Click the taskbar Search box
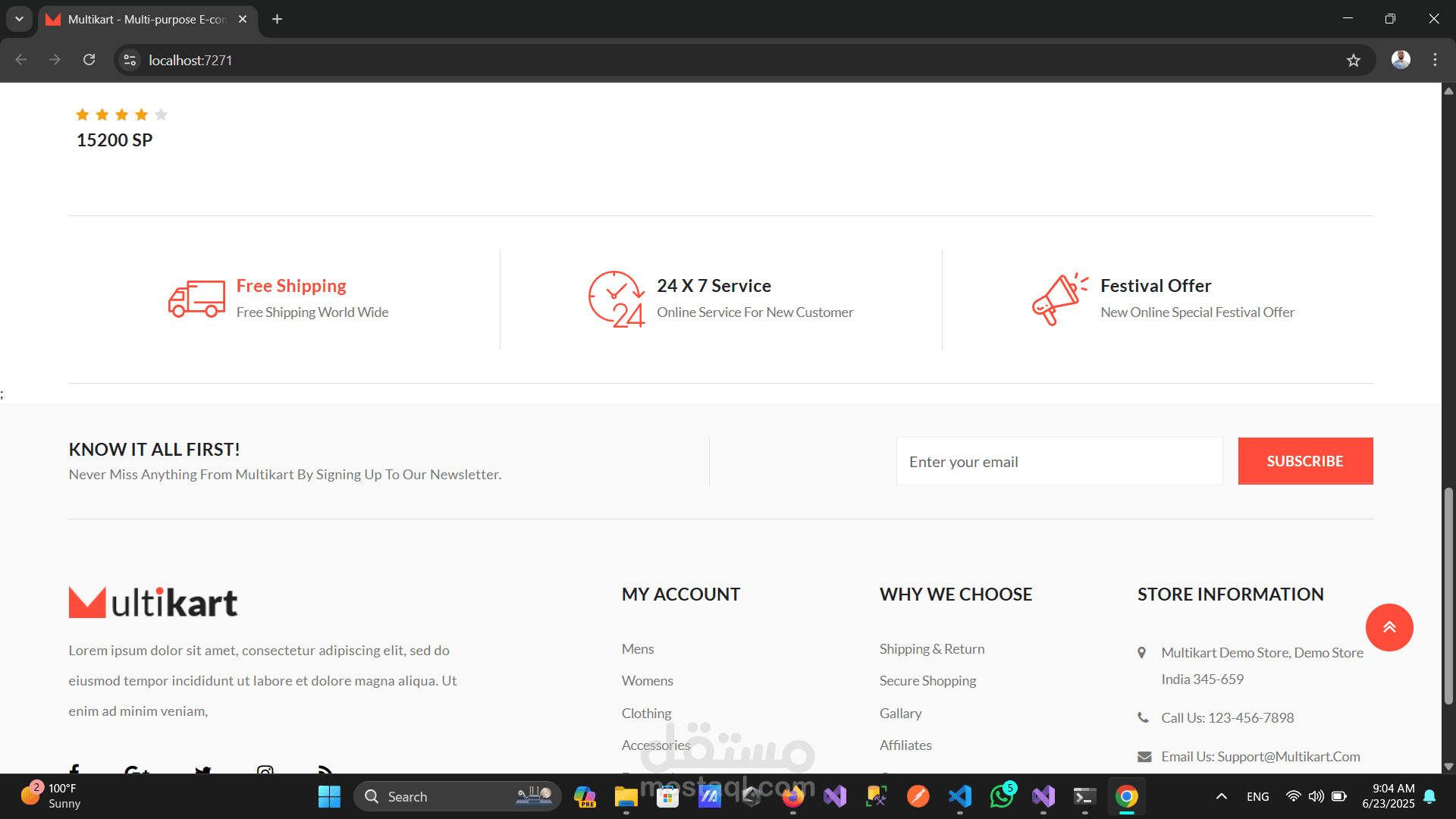Image resolution: width=1456 pixels, height=819 pixels. click(x=457, y=796)
